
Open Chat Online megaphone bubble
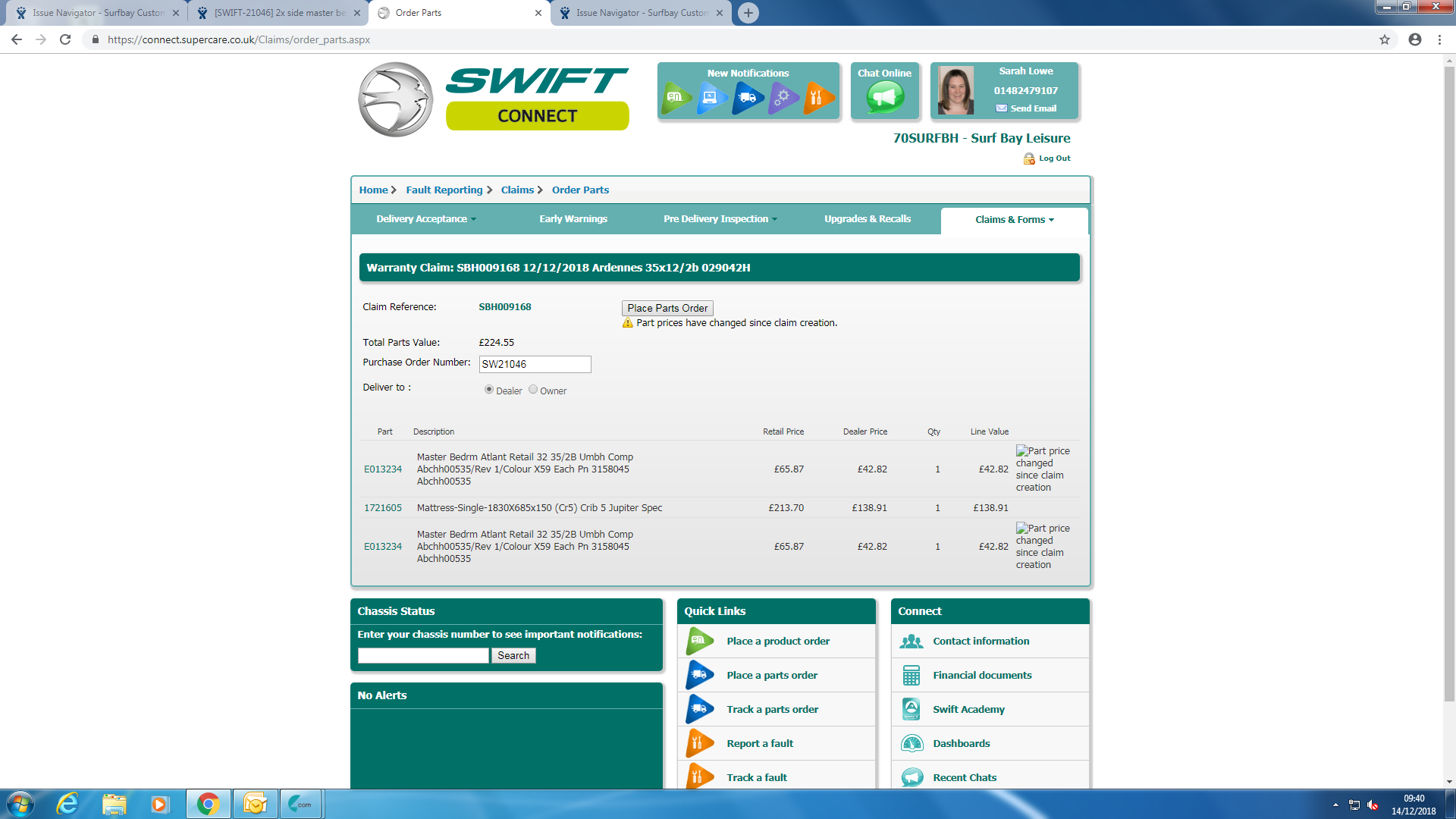(884, 97)
